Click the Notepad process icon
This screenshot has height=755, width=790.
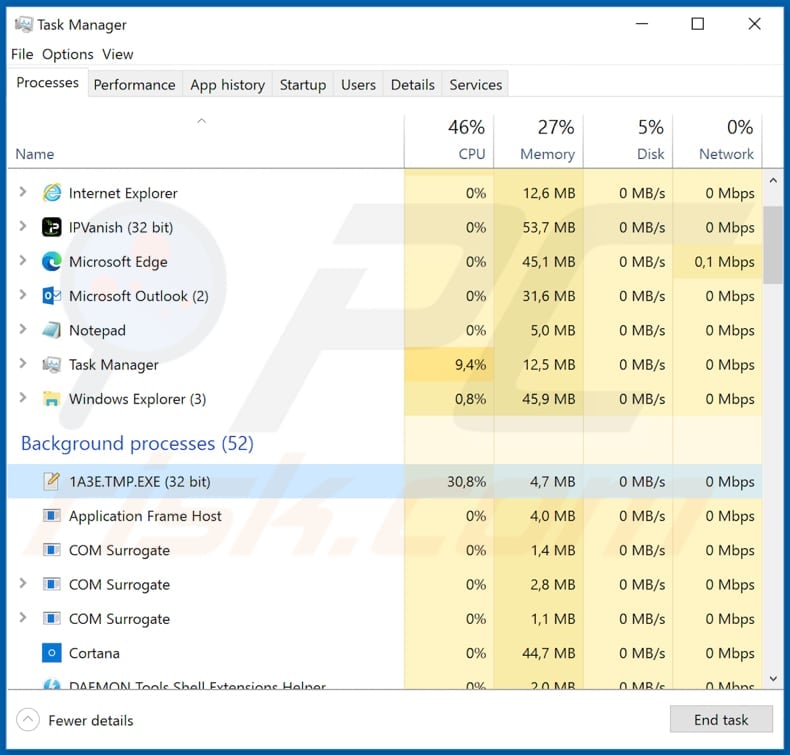[52, 330]
